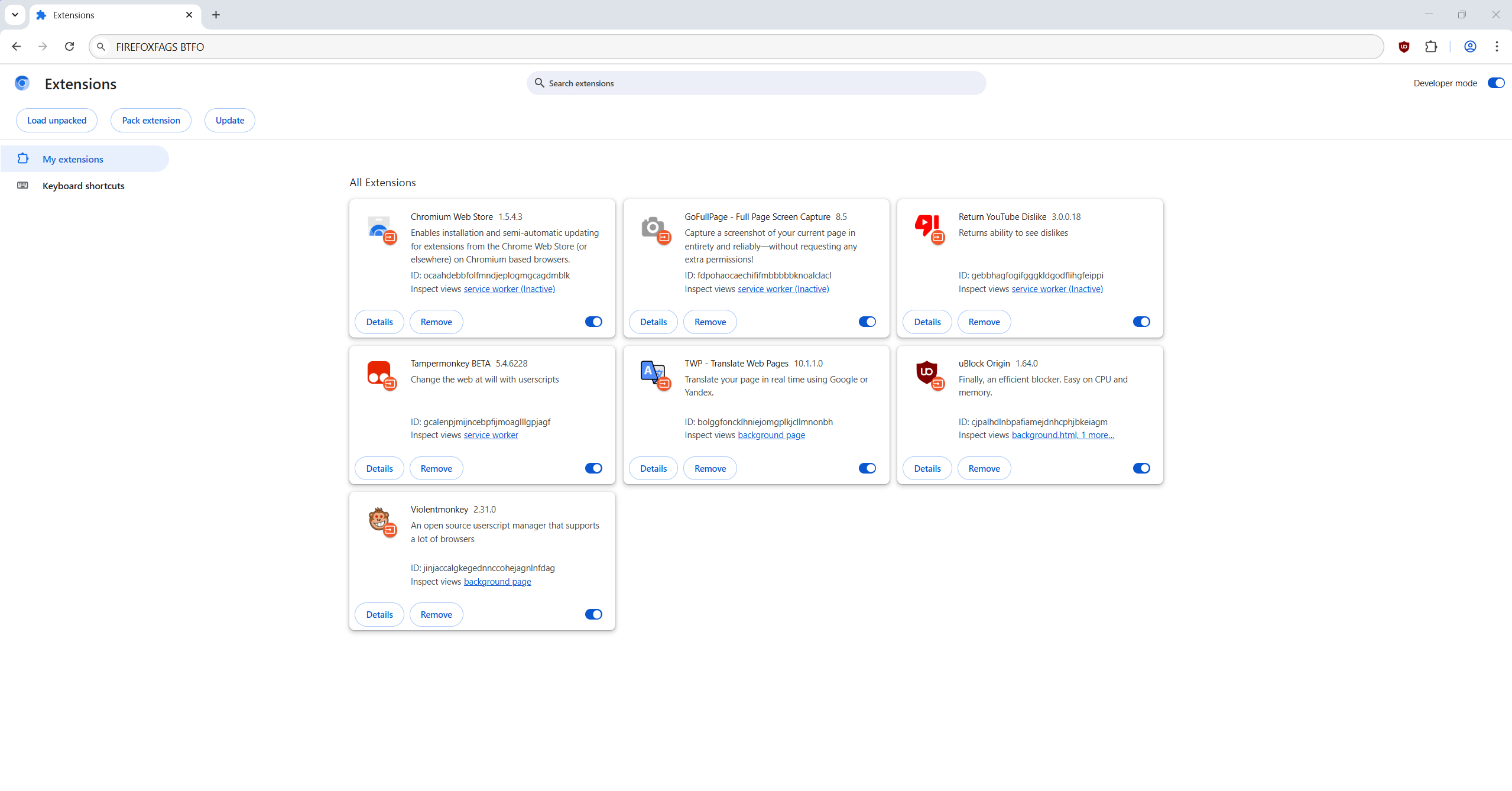Click the Chromium logo beside Extensions title
This screenshot has height=791, width=1512.
pyautogui.click(x=22, y=83)
